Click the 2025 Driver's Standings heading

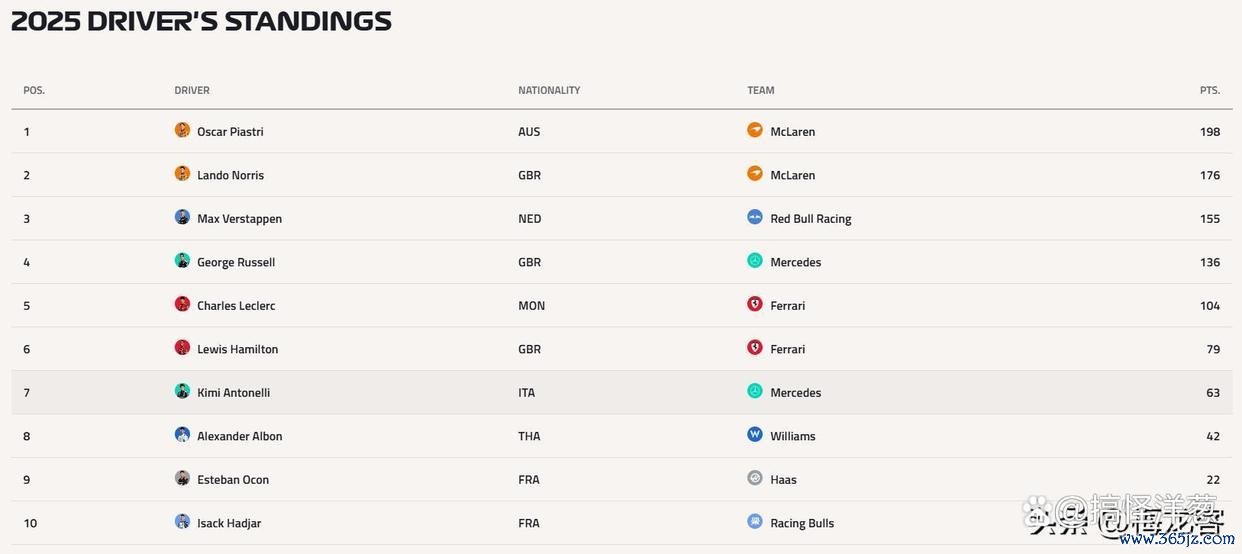[x=201, y=21]
